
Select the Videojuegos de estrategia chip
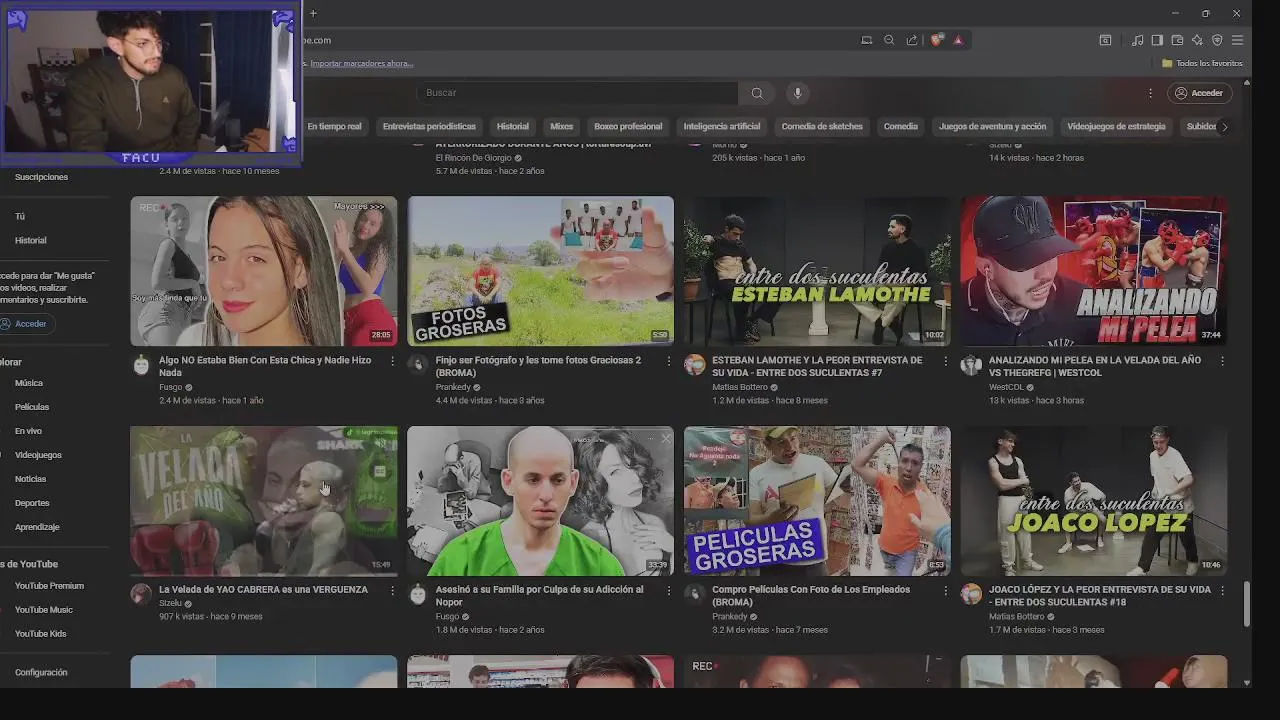[x=1116, y=127]
